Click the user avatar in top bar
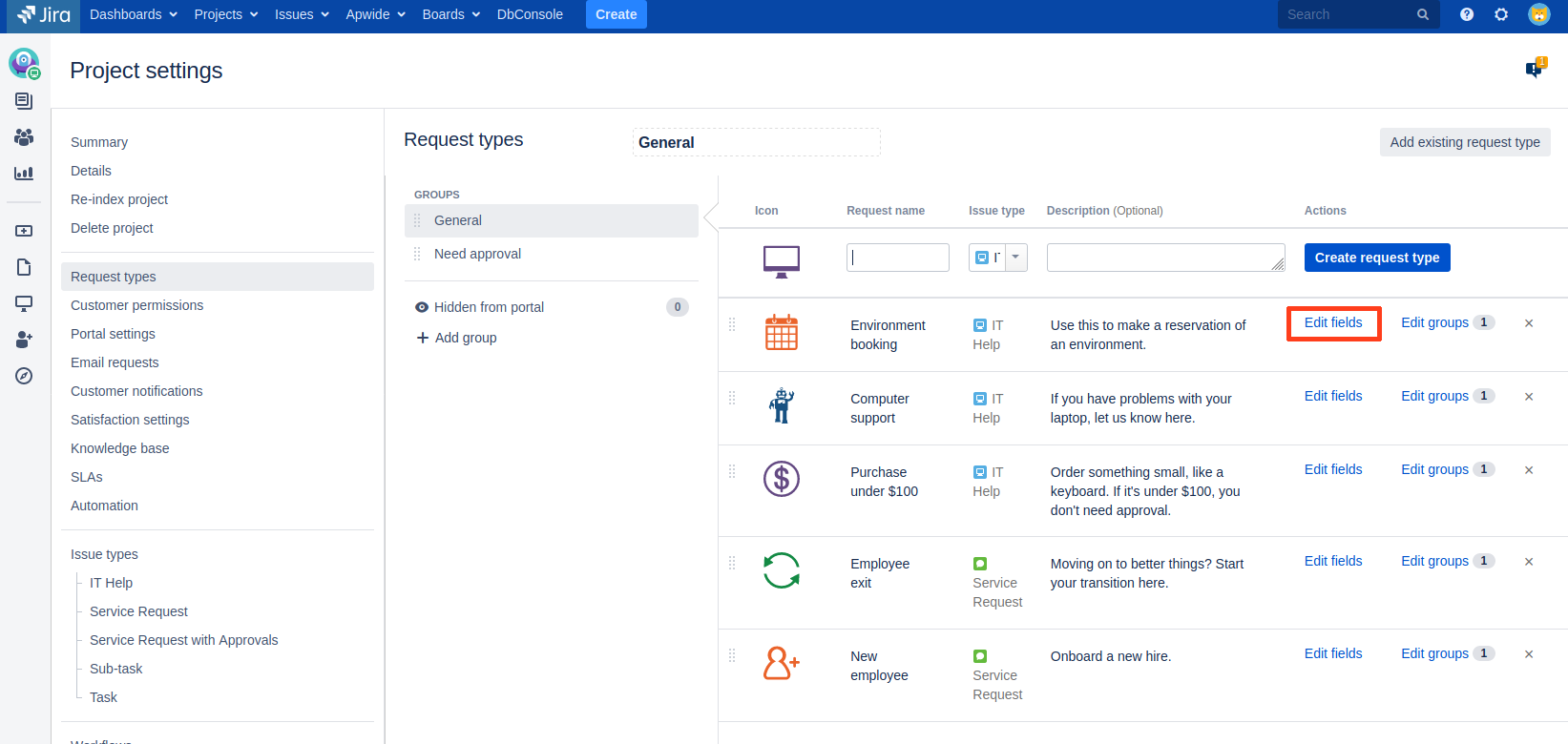The image size is (1568, 744). [x=1538, y=14]
